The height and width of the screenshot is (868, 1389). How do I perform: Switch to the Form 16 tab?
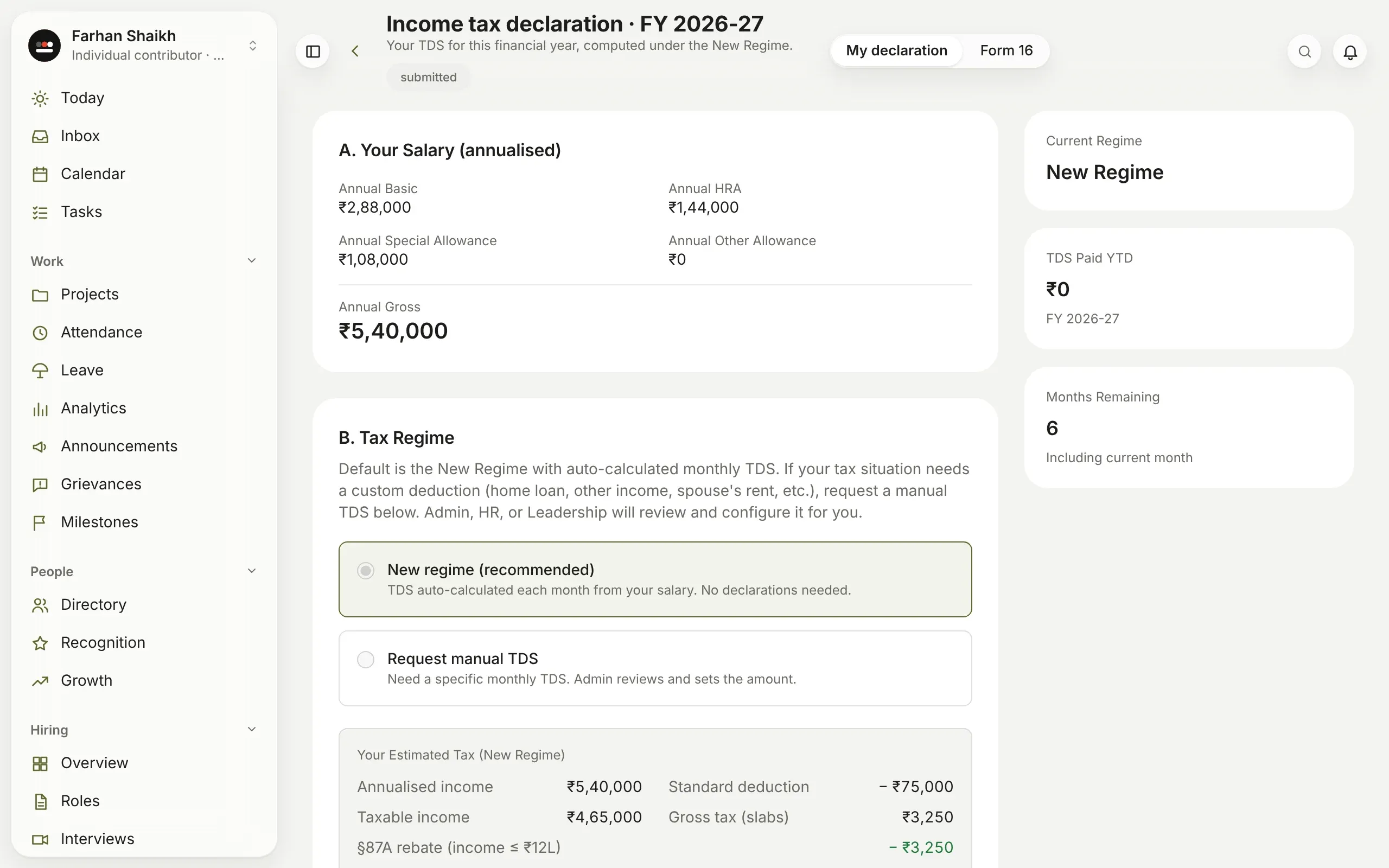(1006, 50)
